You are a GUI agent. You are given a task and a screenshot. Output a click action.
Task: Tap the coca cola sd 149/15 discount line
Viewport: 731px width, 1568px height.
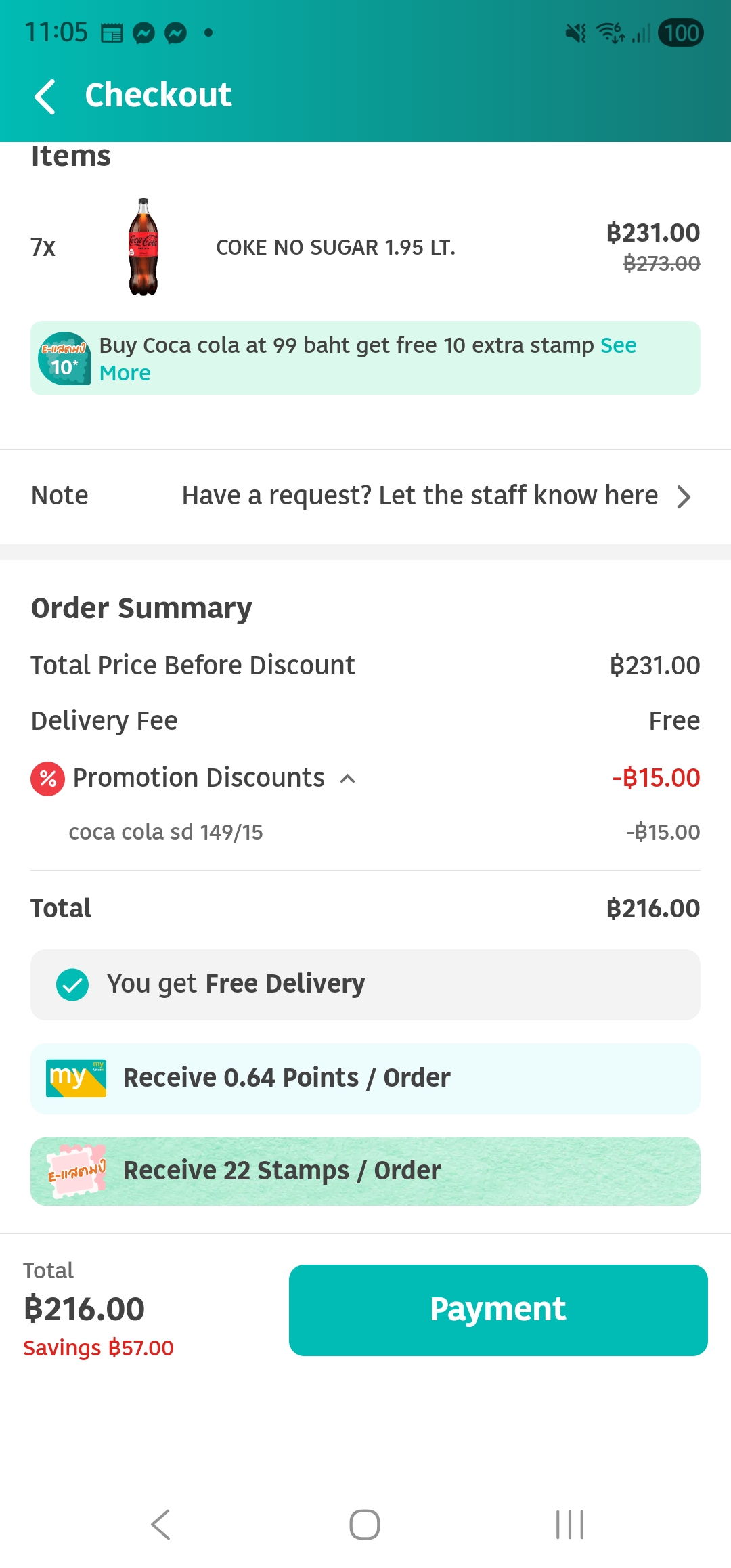(365, 832)
